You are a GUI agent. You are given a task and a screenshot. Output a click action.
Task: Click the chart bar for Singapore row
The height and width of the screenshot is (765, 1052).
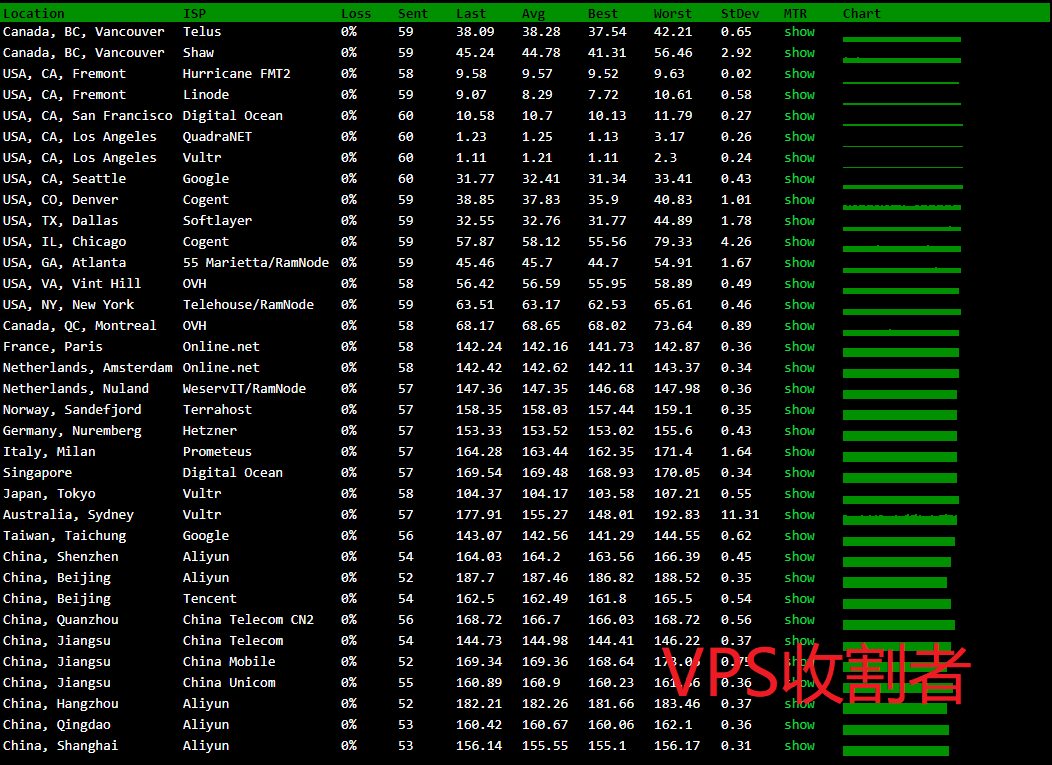(900, 478)
